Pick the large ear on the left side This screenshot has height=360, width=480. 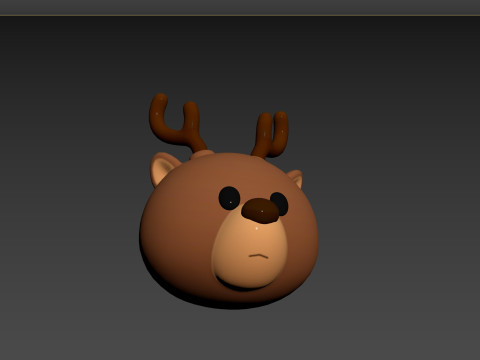(162, 169)
